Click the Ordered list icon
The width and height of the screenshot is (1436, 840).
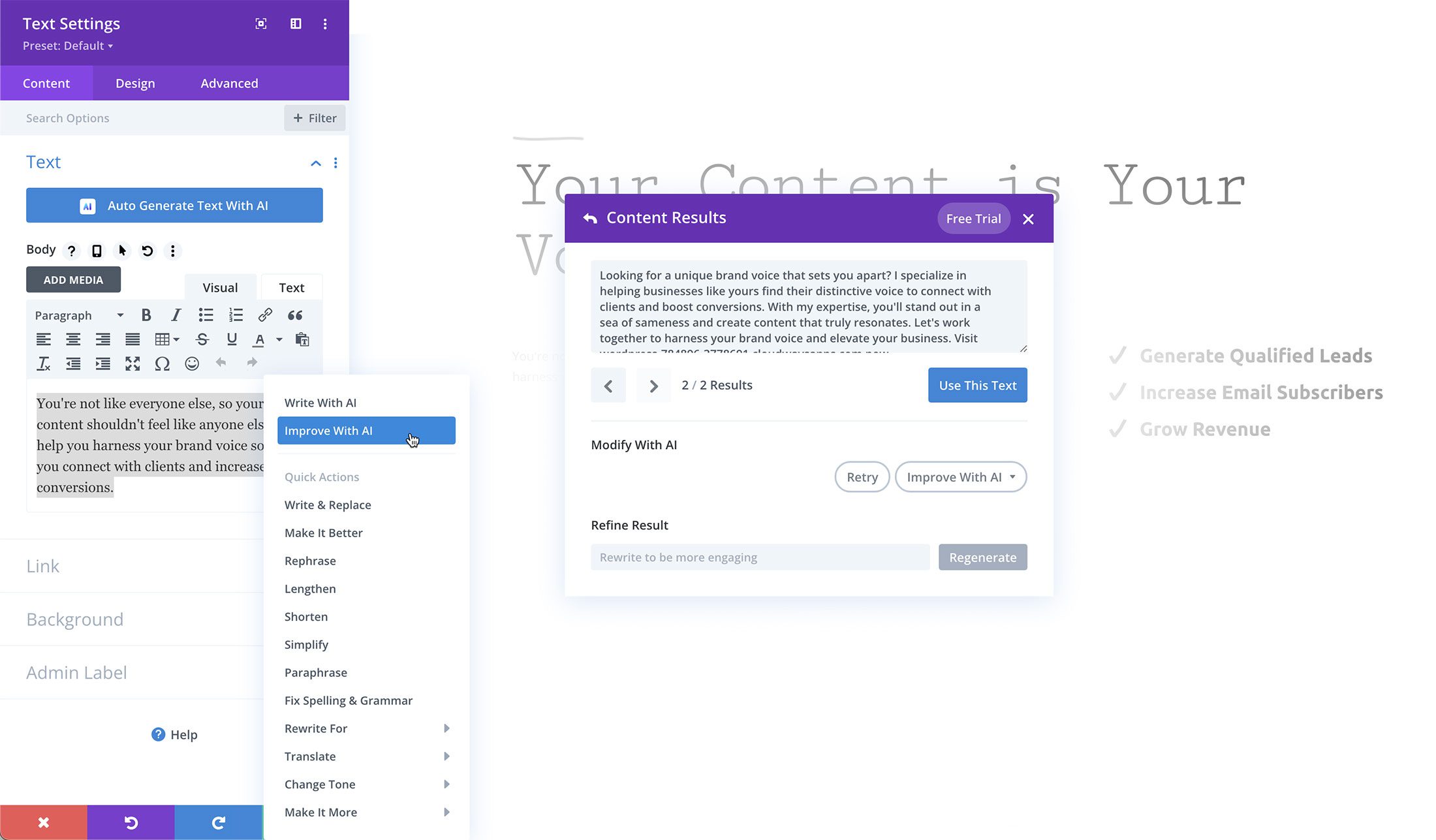(x=235, y=315)
